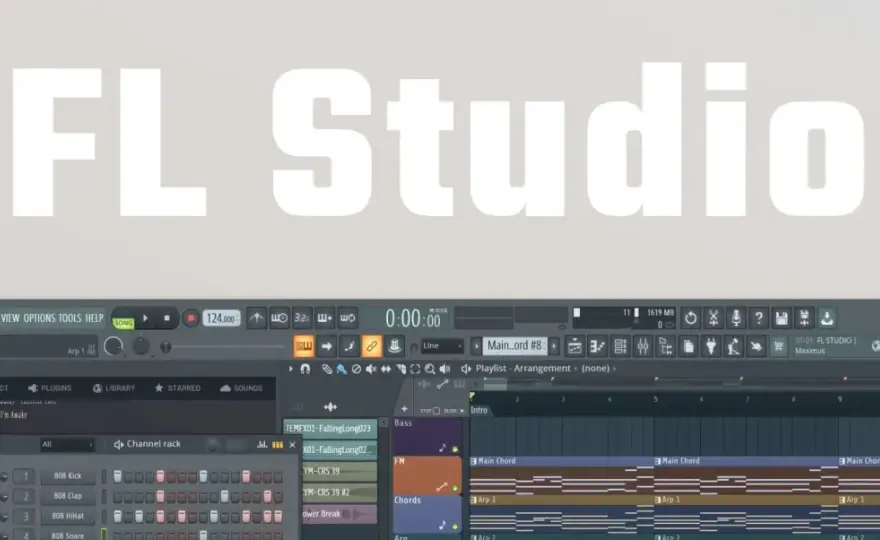This screenshot has height=540, width=880.
Task: Open the tempo tapper icon
Action: click(x=734, y=346)
